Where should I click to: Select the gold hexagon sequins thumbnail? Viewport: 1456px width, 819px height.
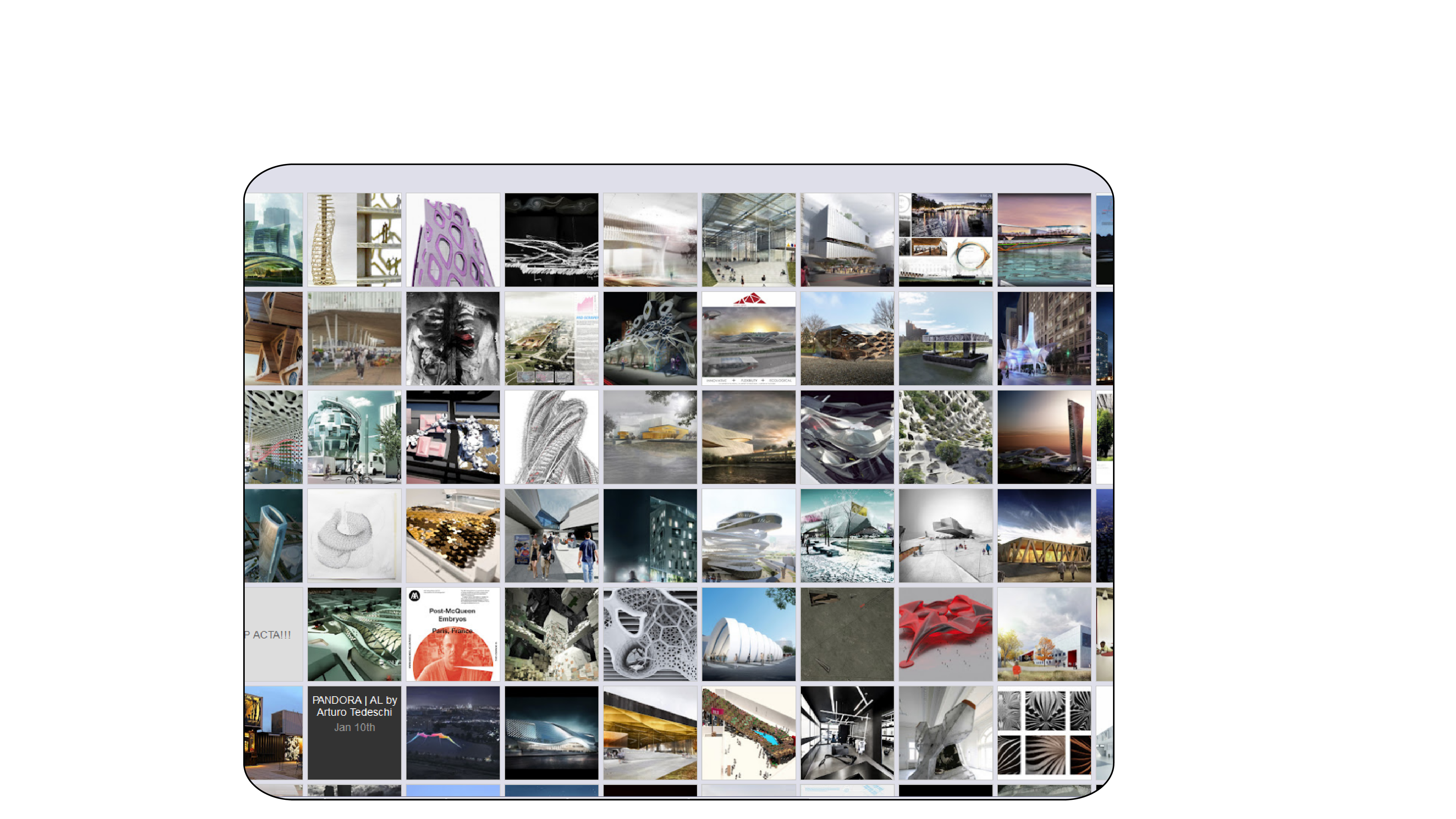(452, 535)
